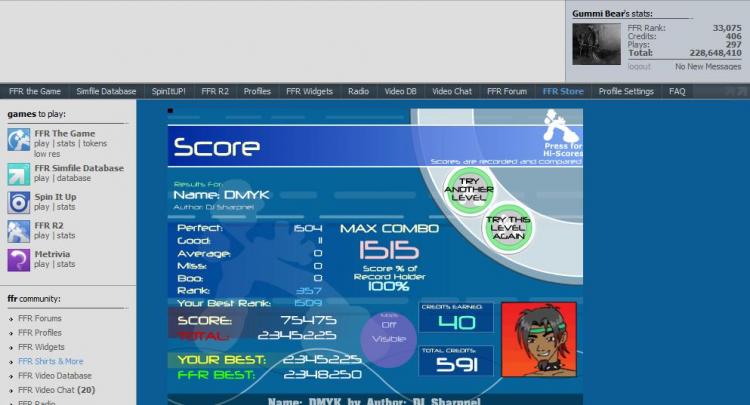The width and height of the screenshot is (750, 405).
Task: Click the tokens link under FFR The Game
Action: [94, 145]
